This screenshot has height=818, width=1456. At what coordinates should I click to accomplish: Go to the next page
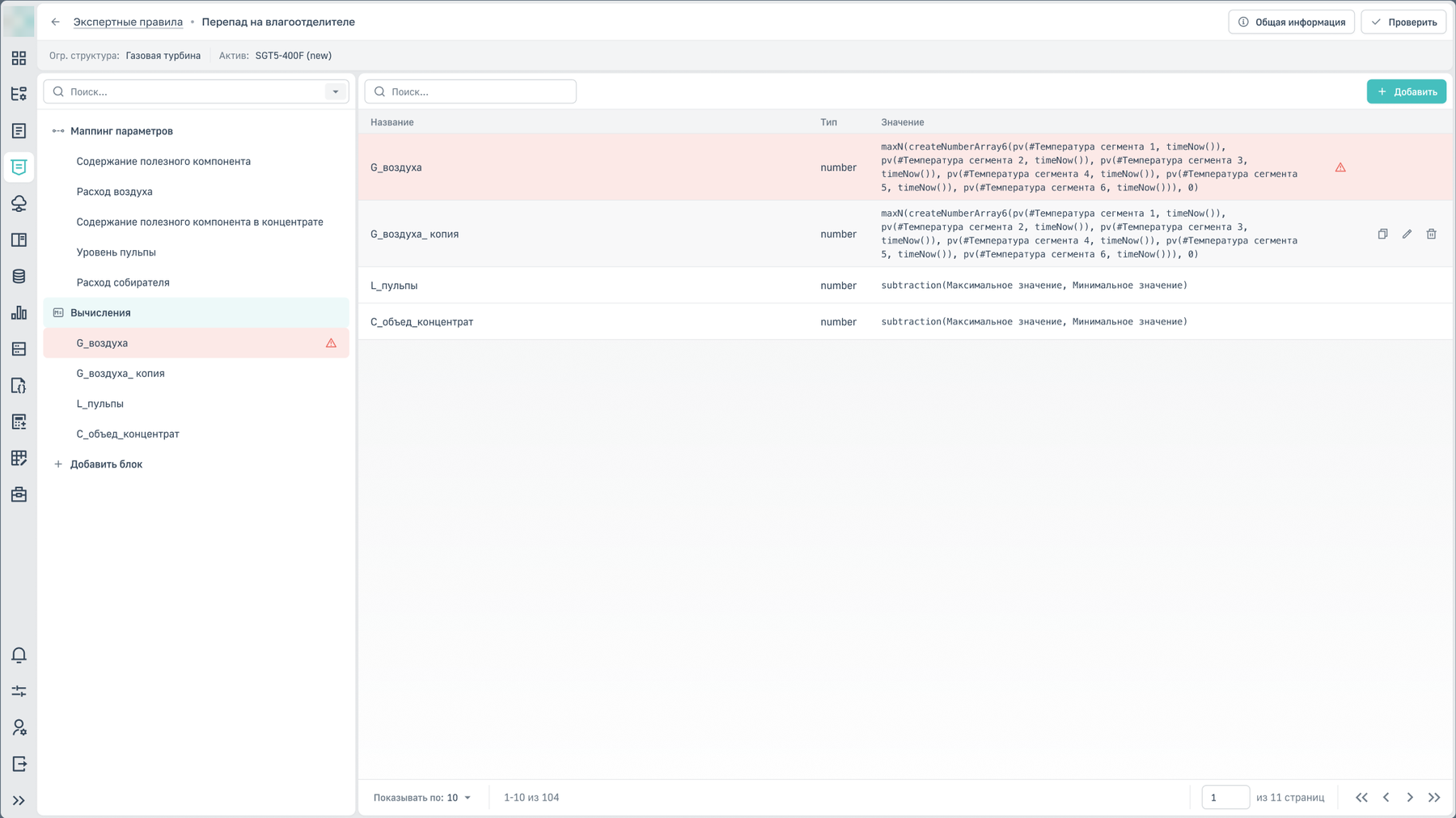(1410, 798)
